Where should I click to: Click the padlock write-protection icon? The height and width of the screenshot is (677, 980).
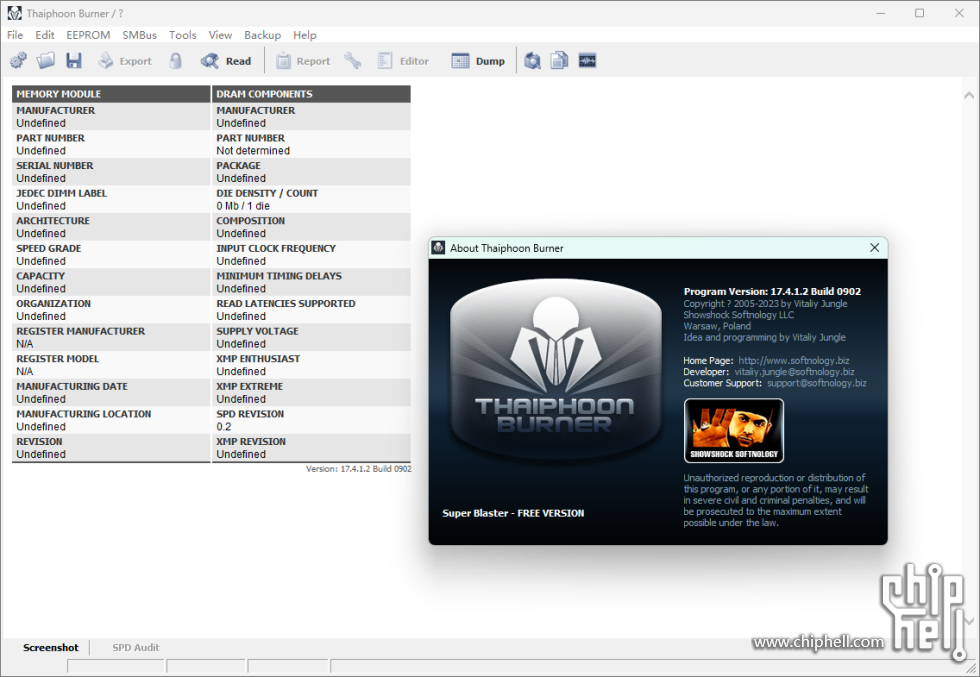point(176,61)
